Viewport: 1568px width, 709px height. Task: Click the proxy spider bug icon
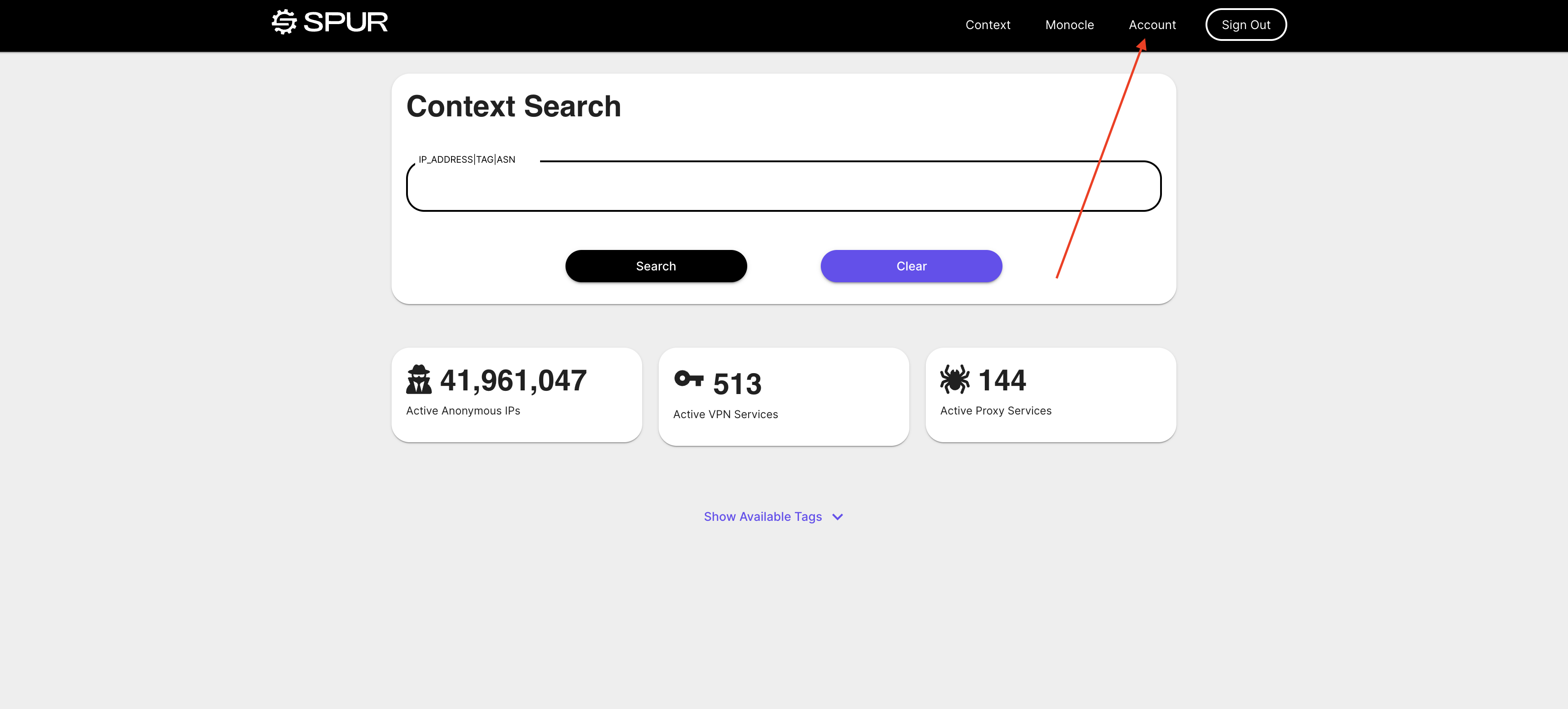[954, 379]
